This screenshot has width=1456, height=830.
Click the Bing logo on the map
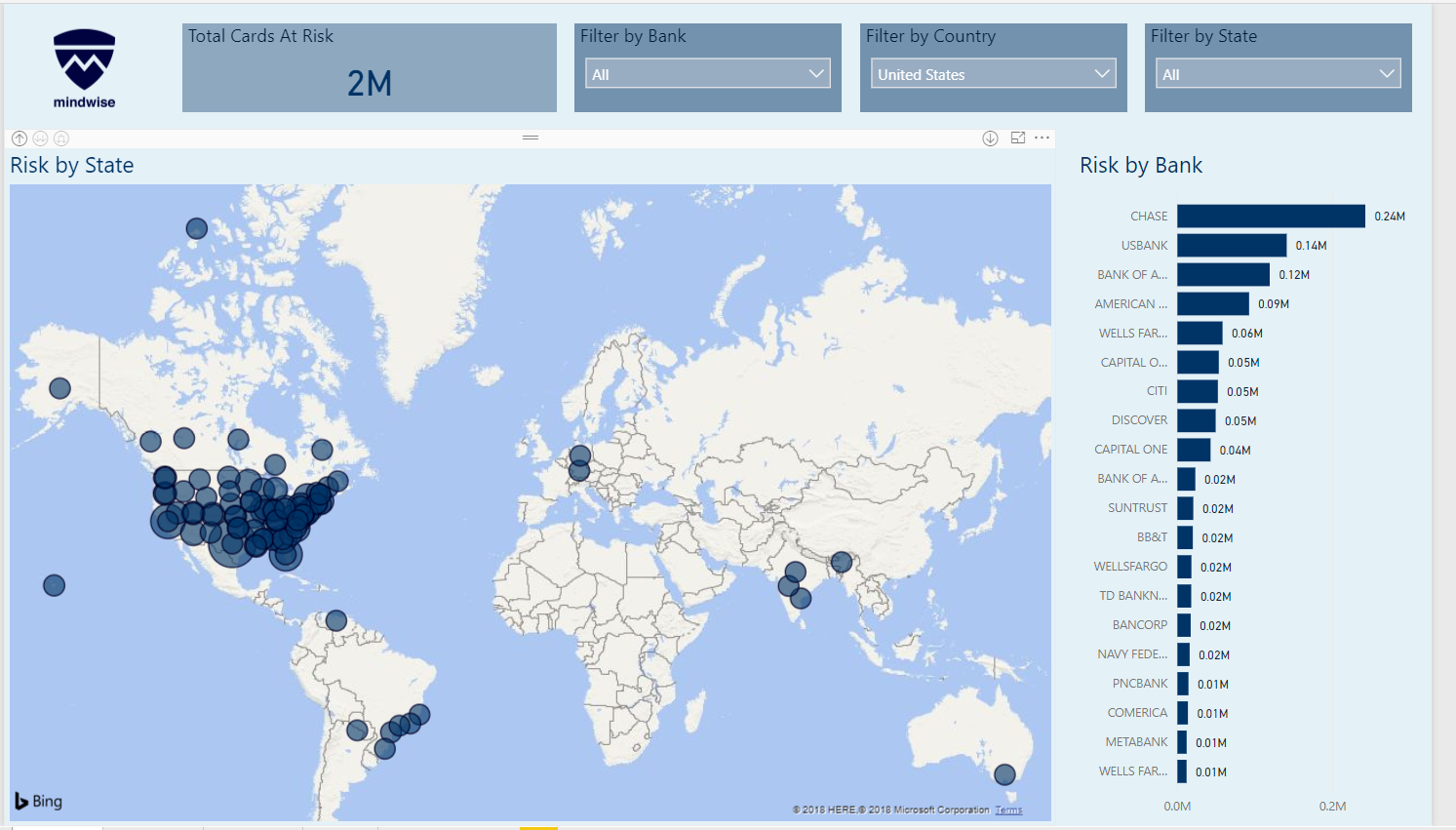(x=37, y=802)
